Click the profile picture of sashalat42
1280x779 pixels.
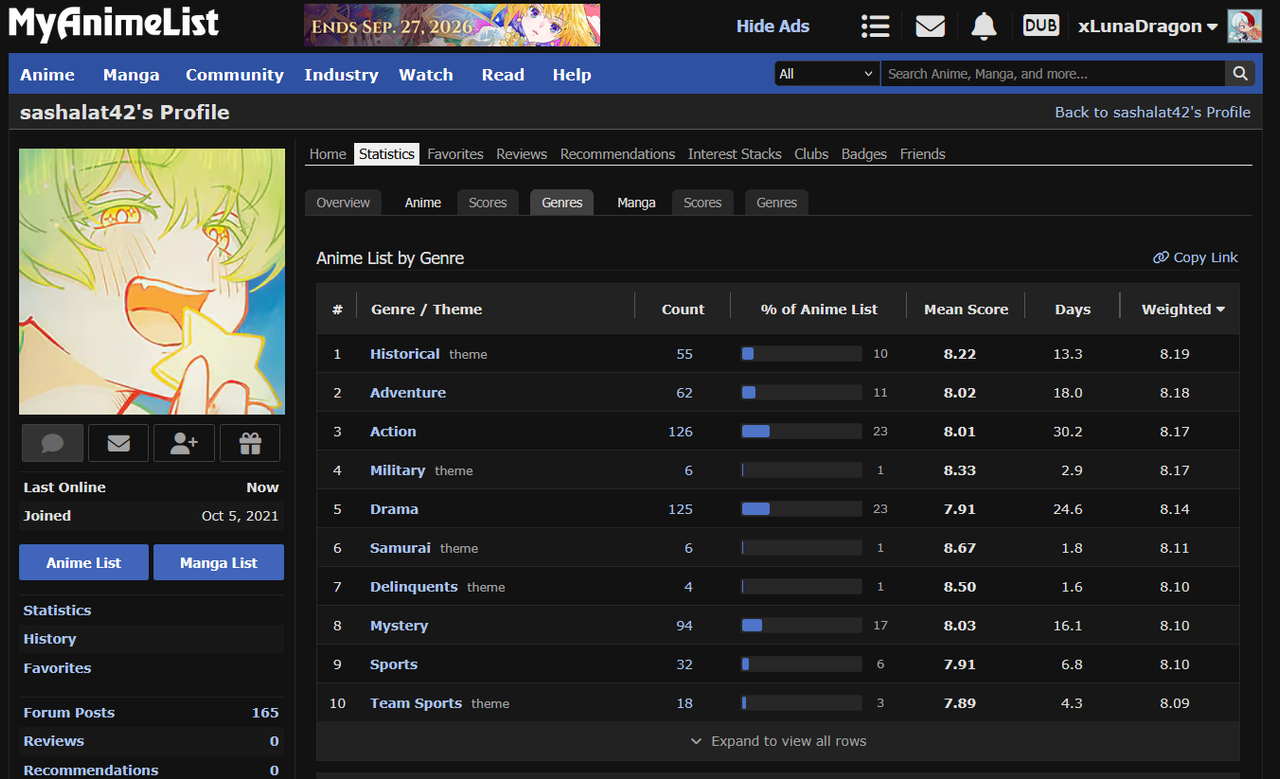(x=152, y=281)
